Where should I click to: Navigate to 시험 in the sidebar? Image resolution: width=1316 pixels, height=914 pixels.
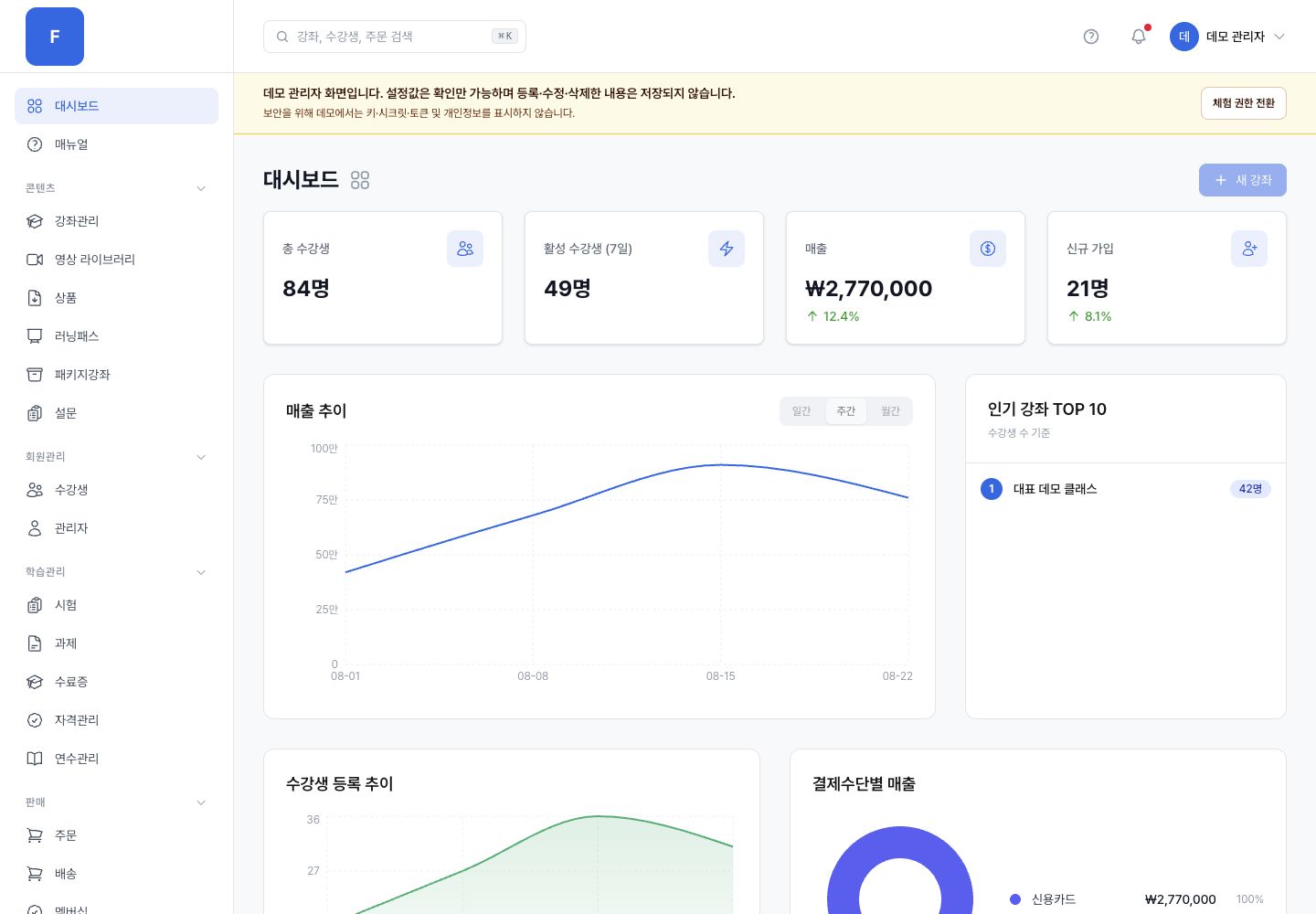pyautogui.click(x=116, y=605)
